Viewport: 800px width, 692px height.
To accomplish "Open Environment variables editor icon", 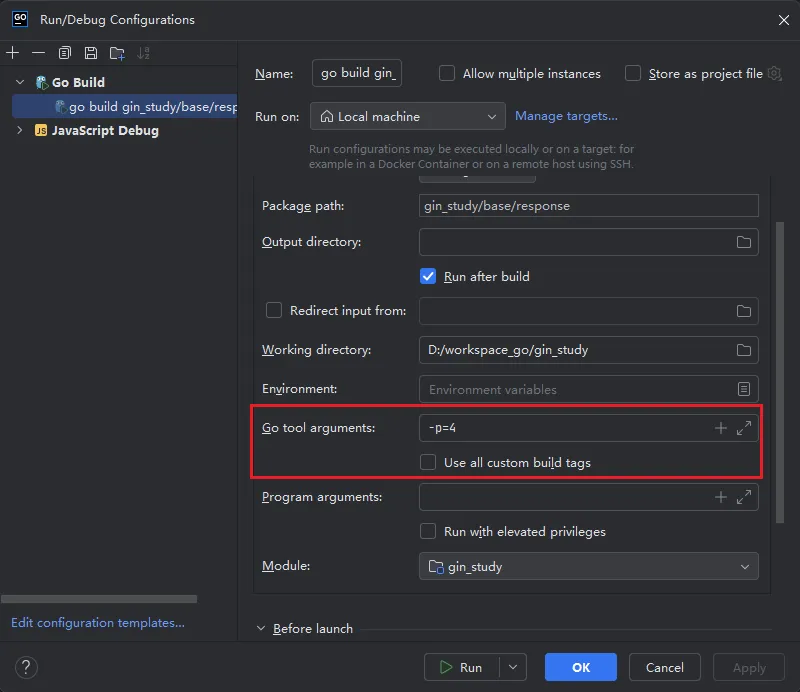I will click(x=744, y=389).
